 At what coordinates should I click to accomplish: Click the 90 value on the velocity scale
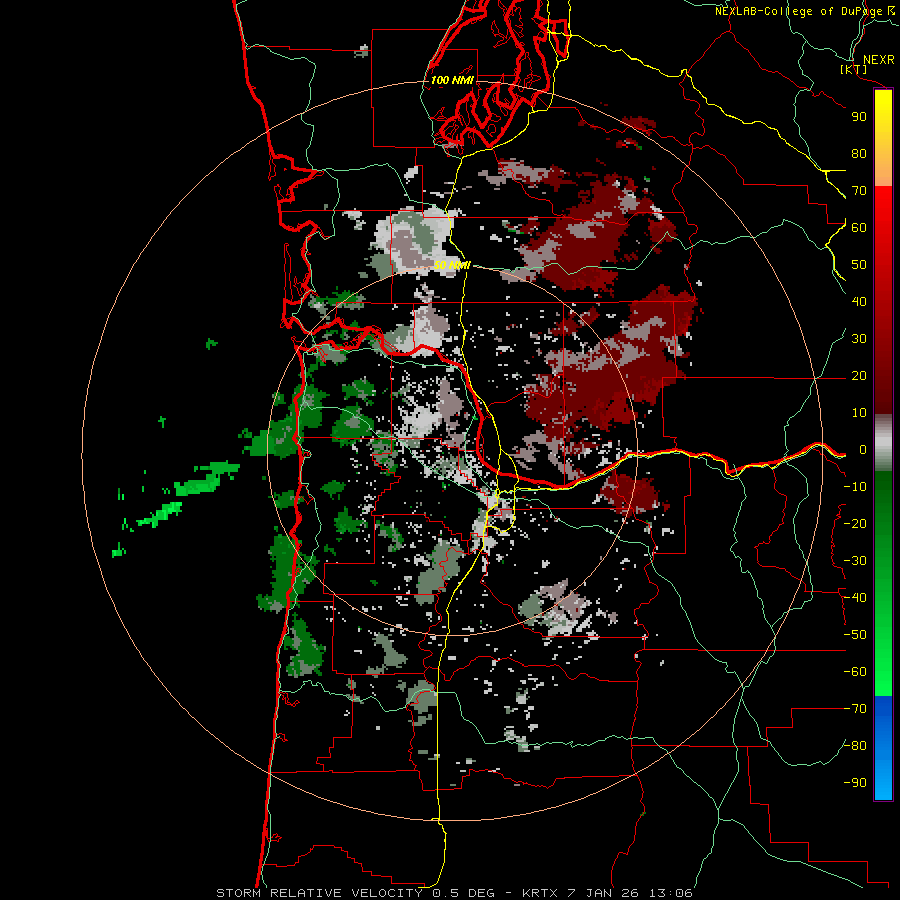point(859,117)
